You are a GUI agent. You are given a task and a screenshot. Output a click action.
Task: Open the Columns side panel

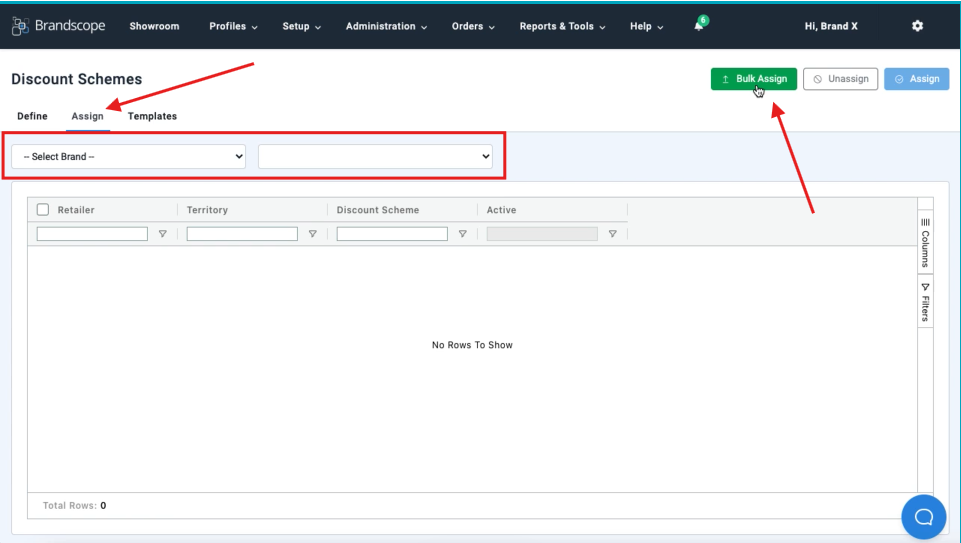[925, 242]
